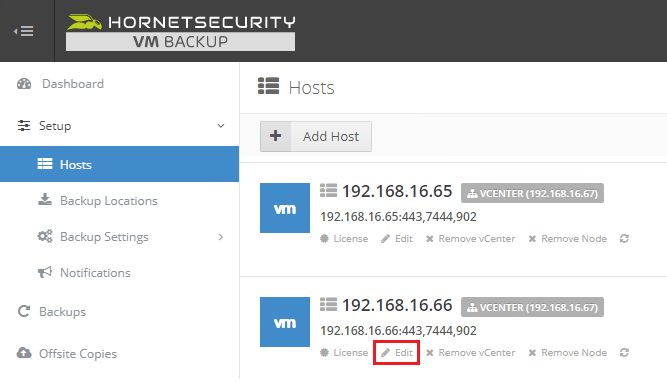Click the Hornetsecurity VM Backup logo
Screen dimensions: 667x383
180,32
